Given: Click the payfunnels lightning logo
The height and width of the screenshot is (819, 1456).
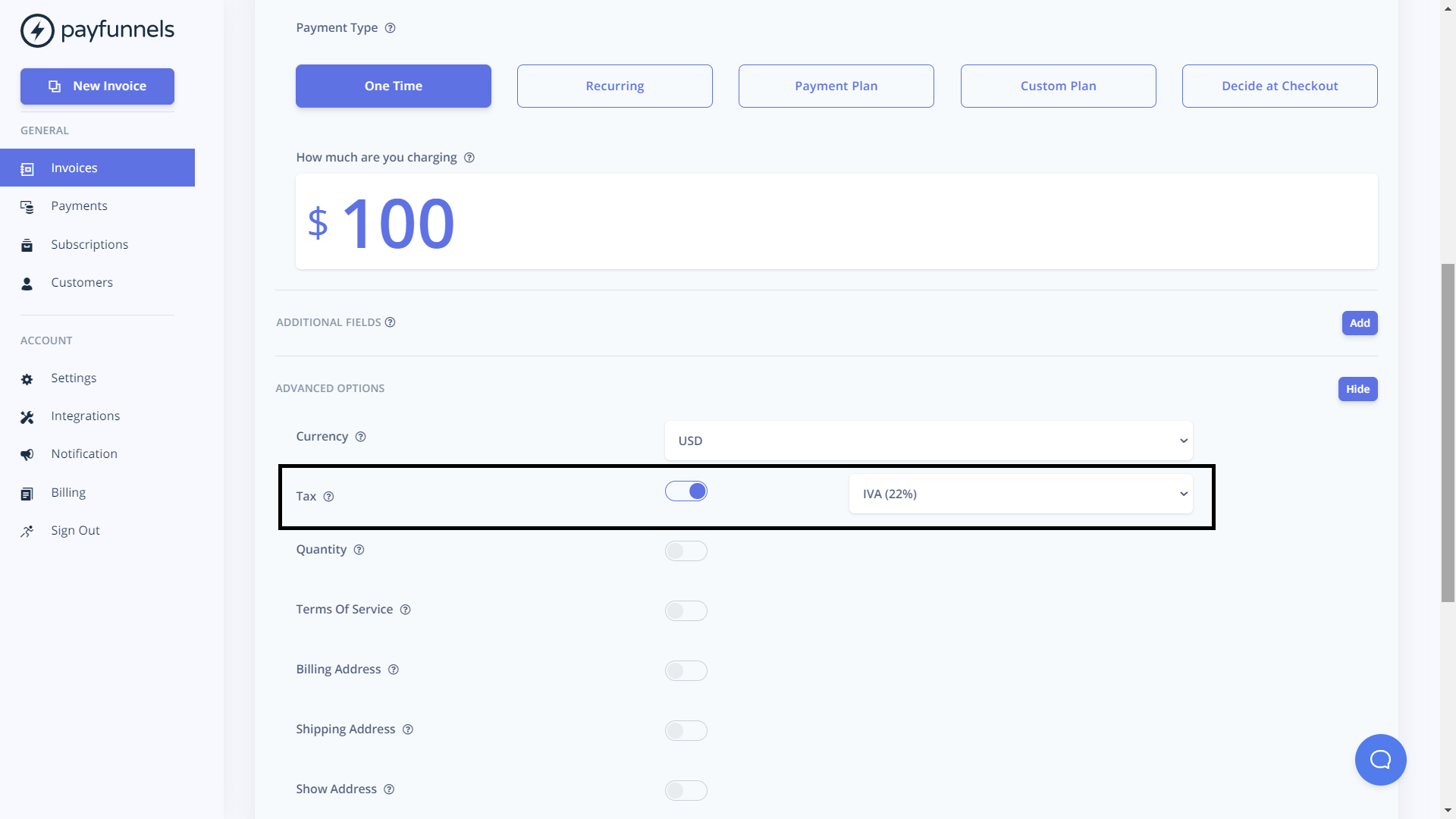Looking at the screenshot, I should 37,30.
